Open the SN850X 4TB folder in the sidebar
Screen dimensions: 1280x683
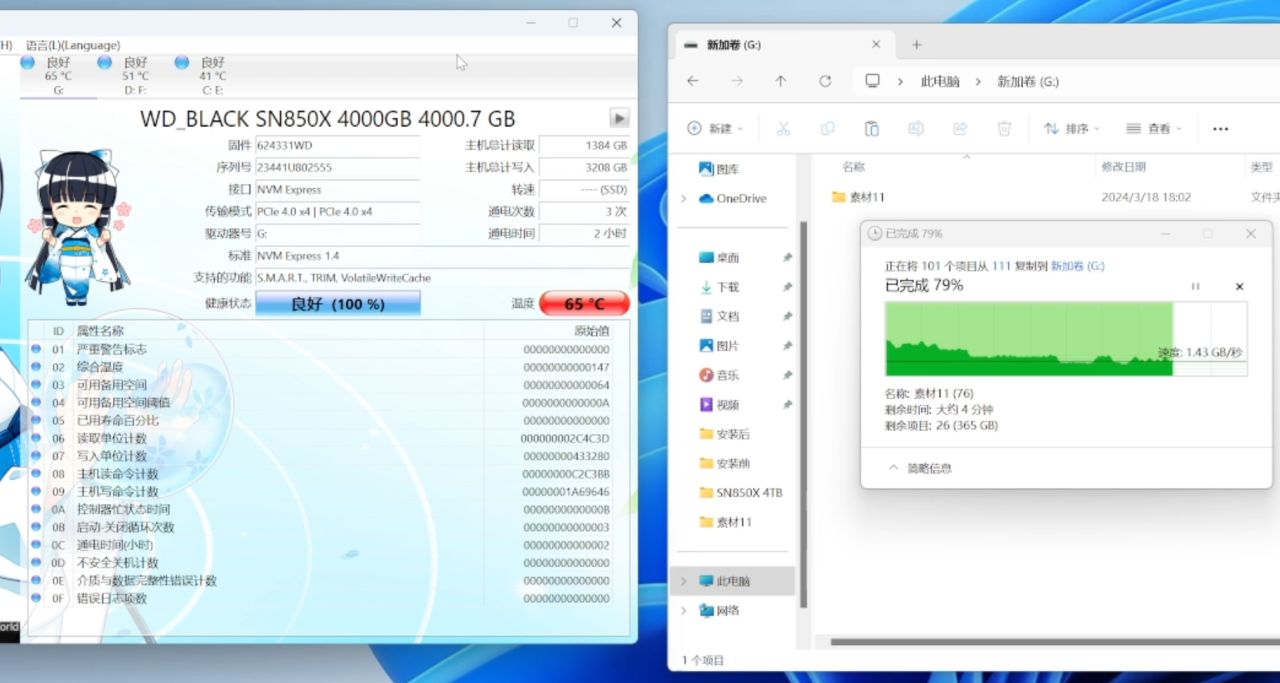point(741,493)
